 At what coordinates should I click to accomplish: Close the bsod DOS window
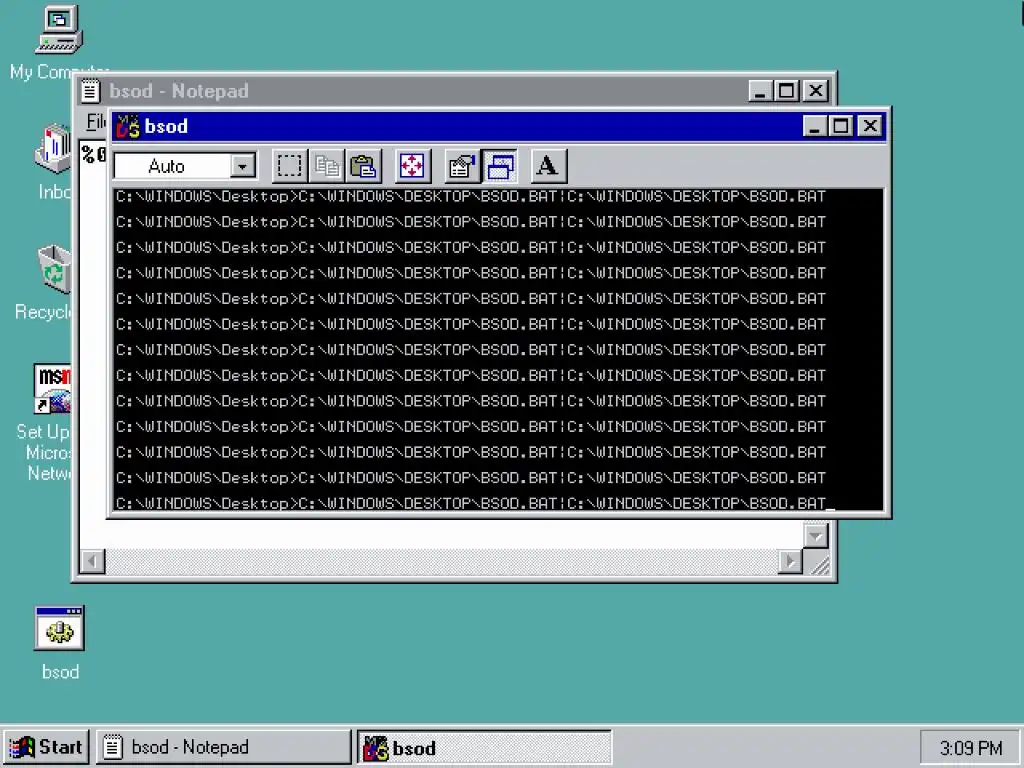[x=870, y=126]
